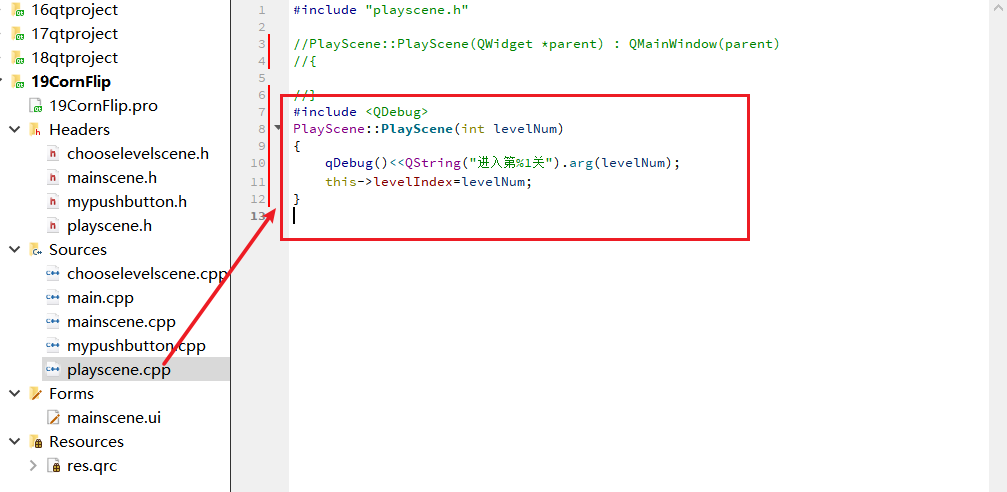Click the 19CornFlip project folder icon
Image resolution: width=1007 pixels, height=492 pixels.
pos(18,82)
